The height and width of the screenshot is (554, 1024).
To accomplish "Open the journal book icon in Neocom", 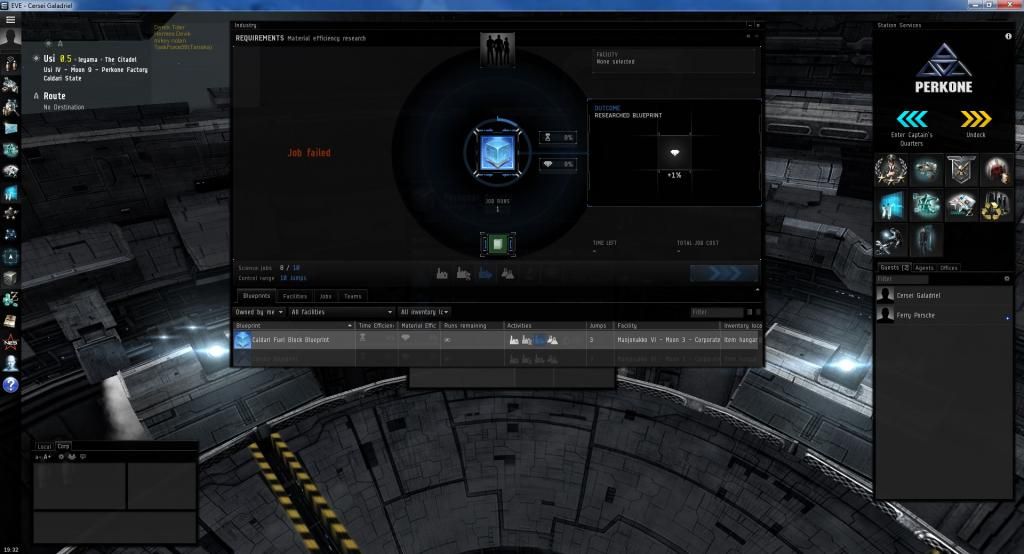I will [10, 321].
